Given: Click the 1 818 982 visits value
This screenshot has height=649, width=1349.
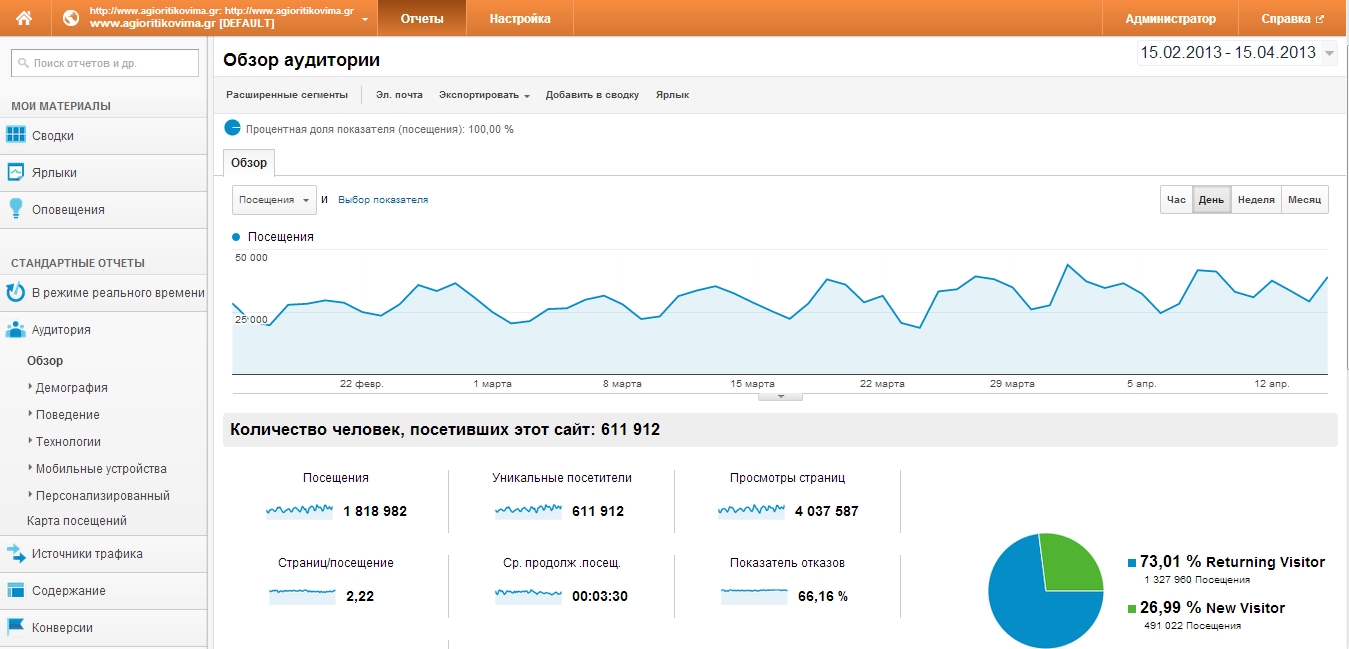Looking at the screenshot, I should pos(375,511).
